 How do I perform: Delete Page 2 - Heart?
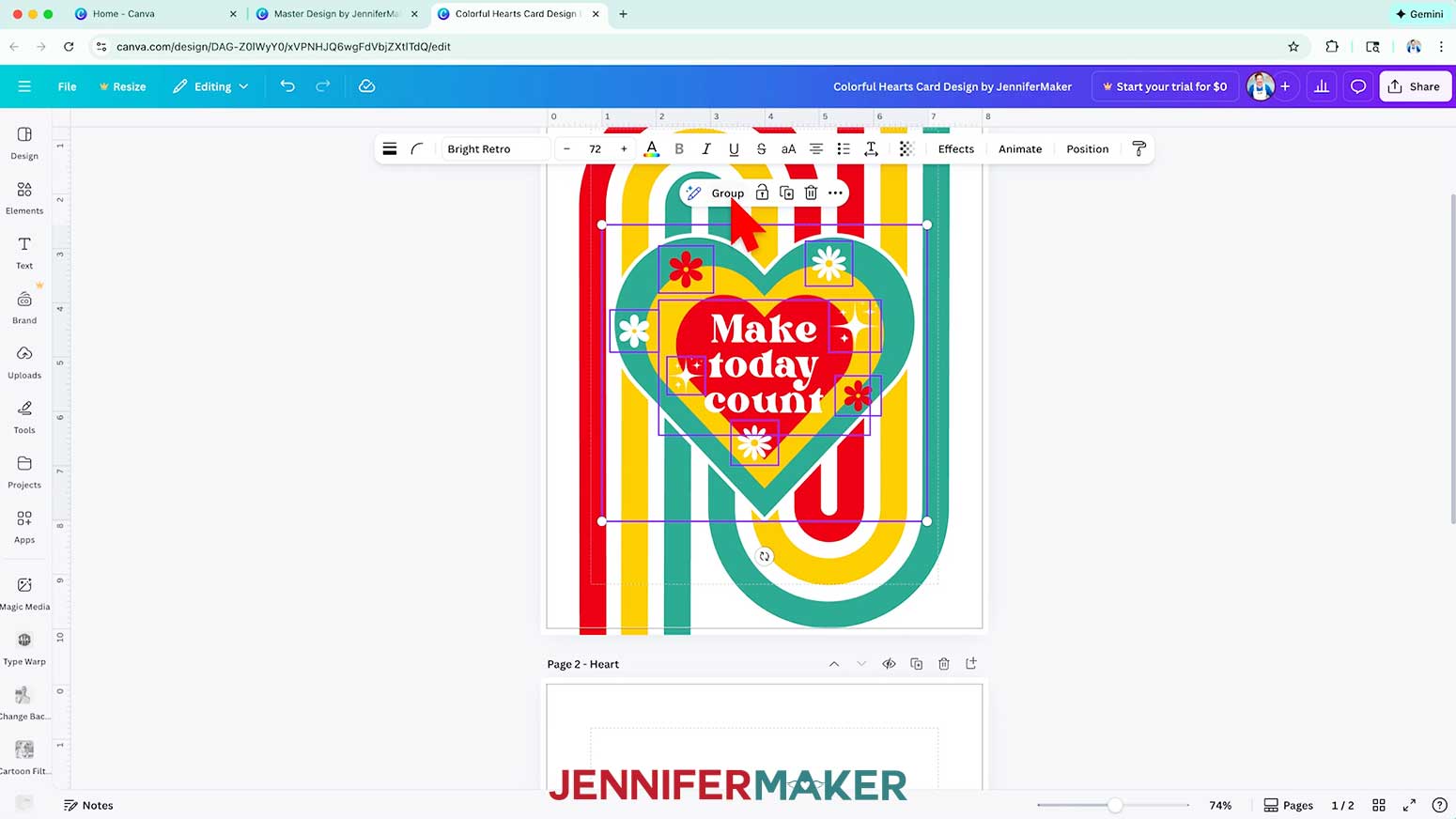(944, 664)
